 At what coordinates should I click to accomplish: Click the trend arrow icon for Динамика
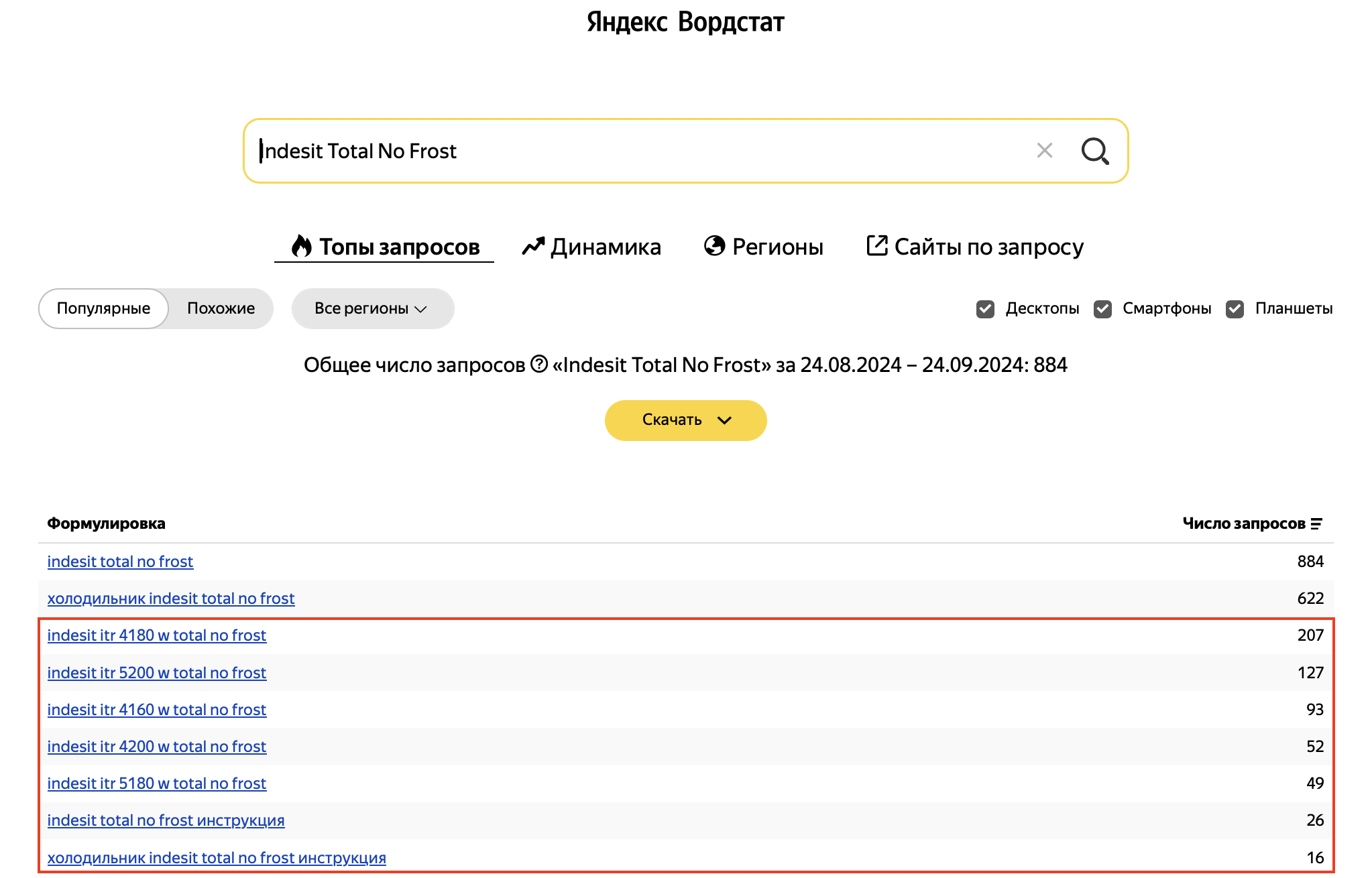533,247
